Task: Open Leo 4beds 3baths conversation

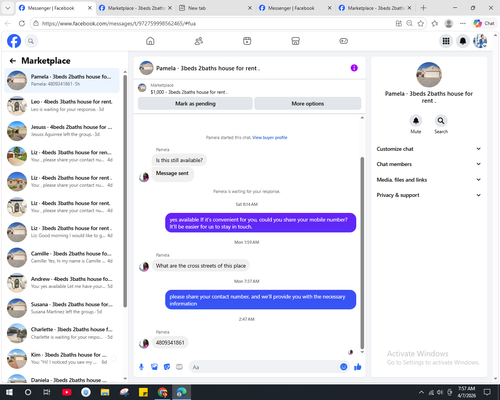Action: 62,106
